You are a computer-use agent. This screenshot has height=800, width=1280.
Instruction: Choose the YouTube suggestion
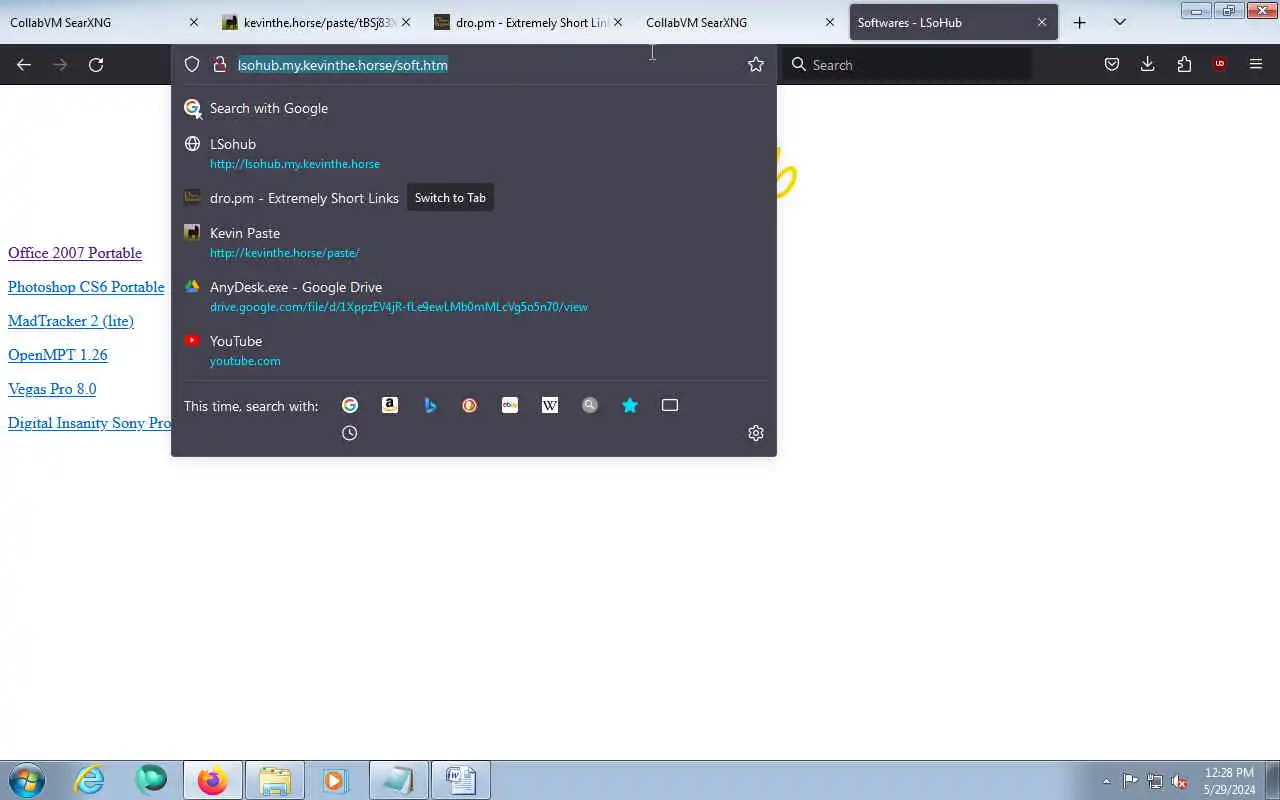click(x=474, y=350)
